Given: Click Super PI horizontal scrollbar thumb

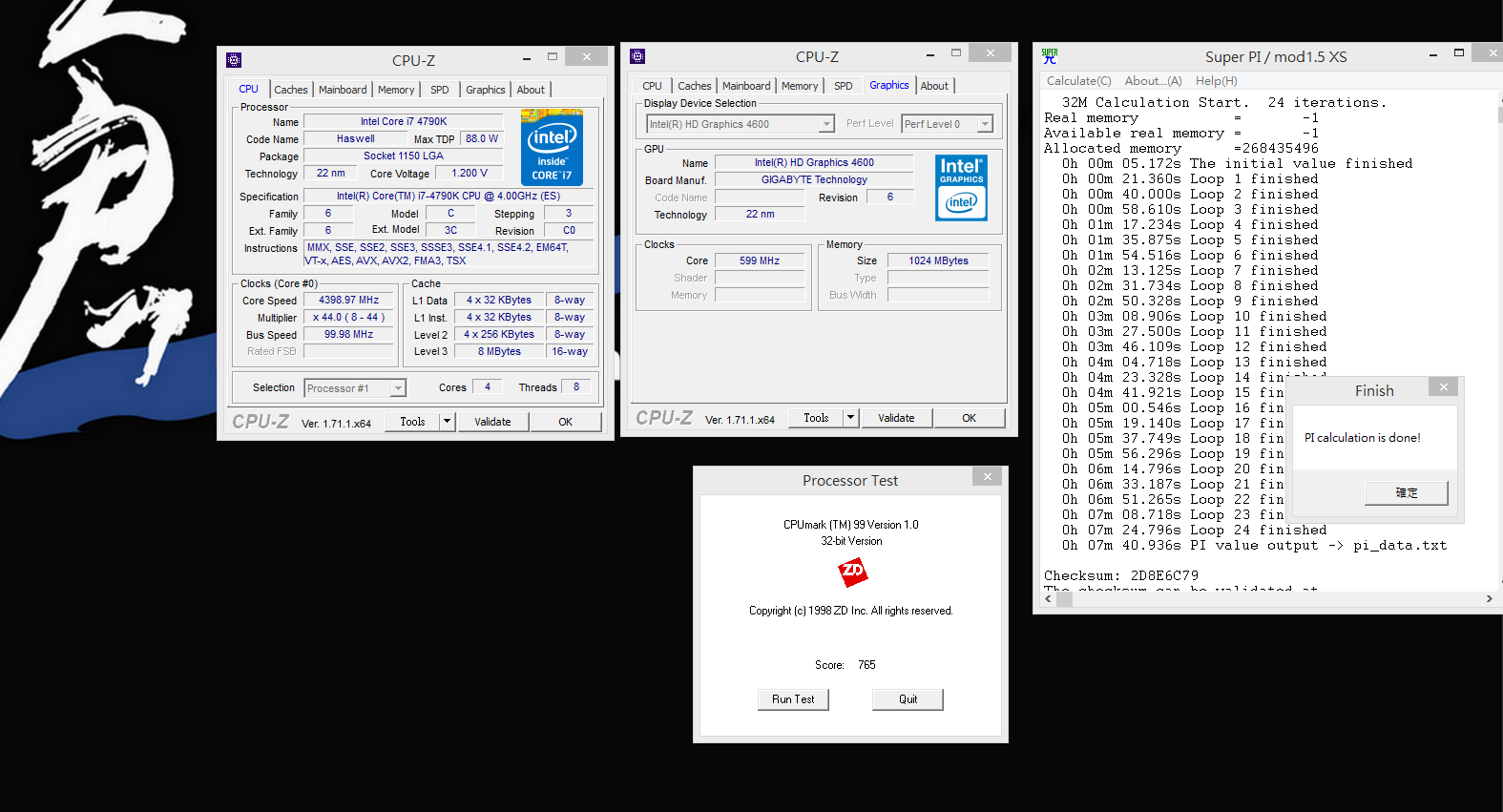Looking at the screenshot, I should tap(1065, 599).
